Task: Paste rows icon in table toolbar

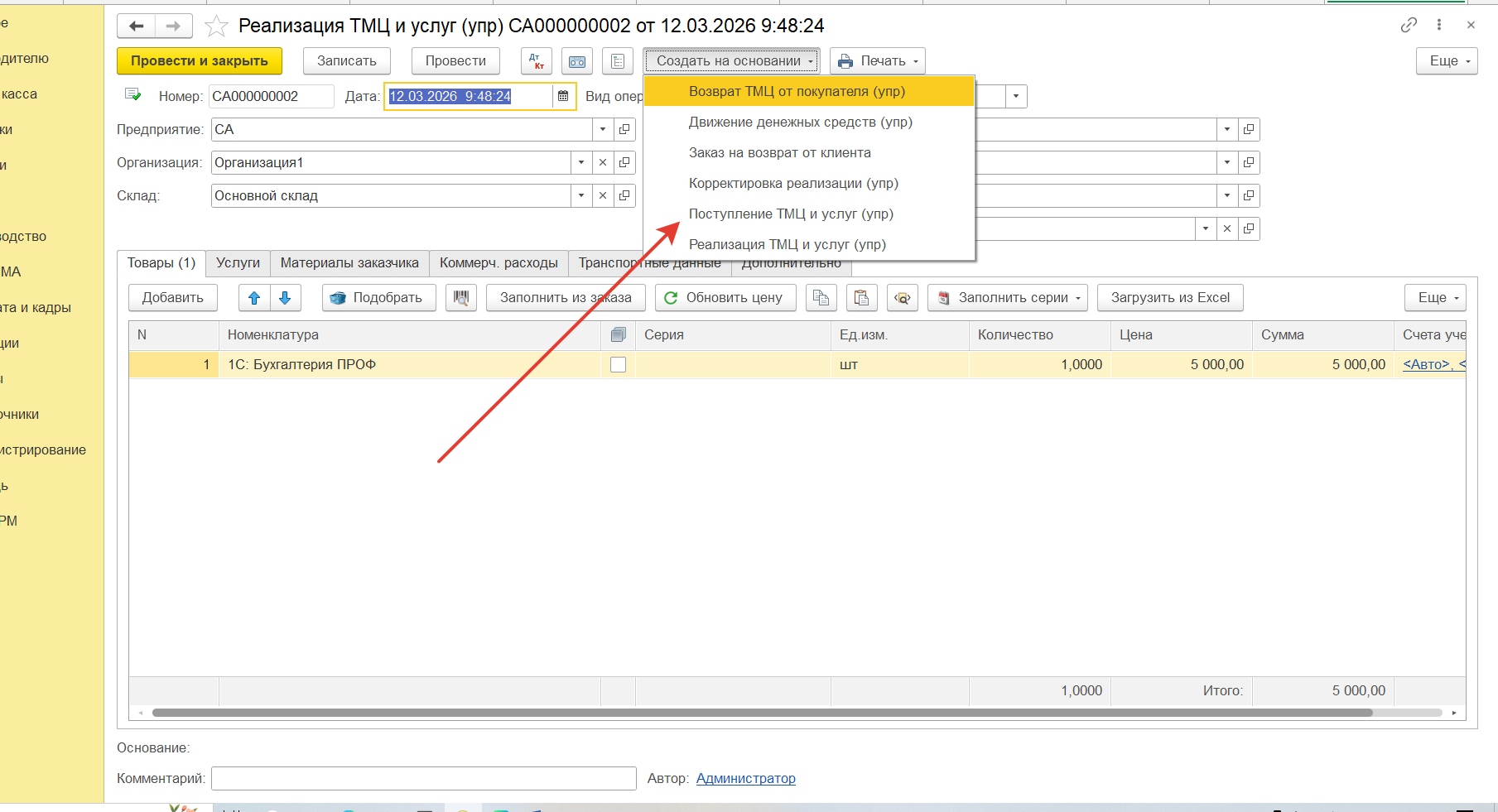Action: [862, 298]
